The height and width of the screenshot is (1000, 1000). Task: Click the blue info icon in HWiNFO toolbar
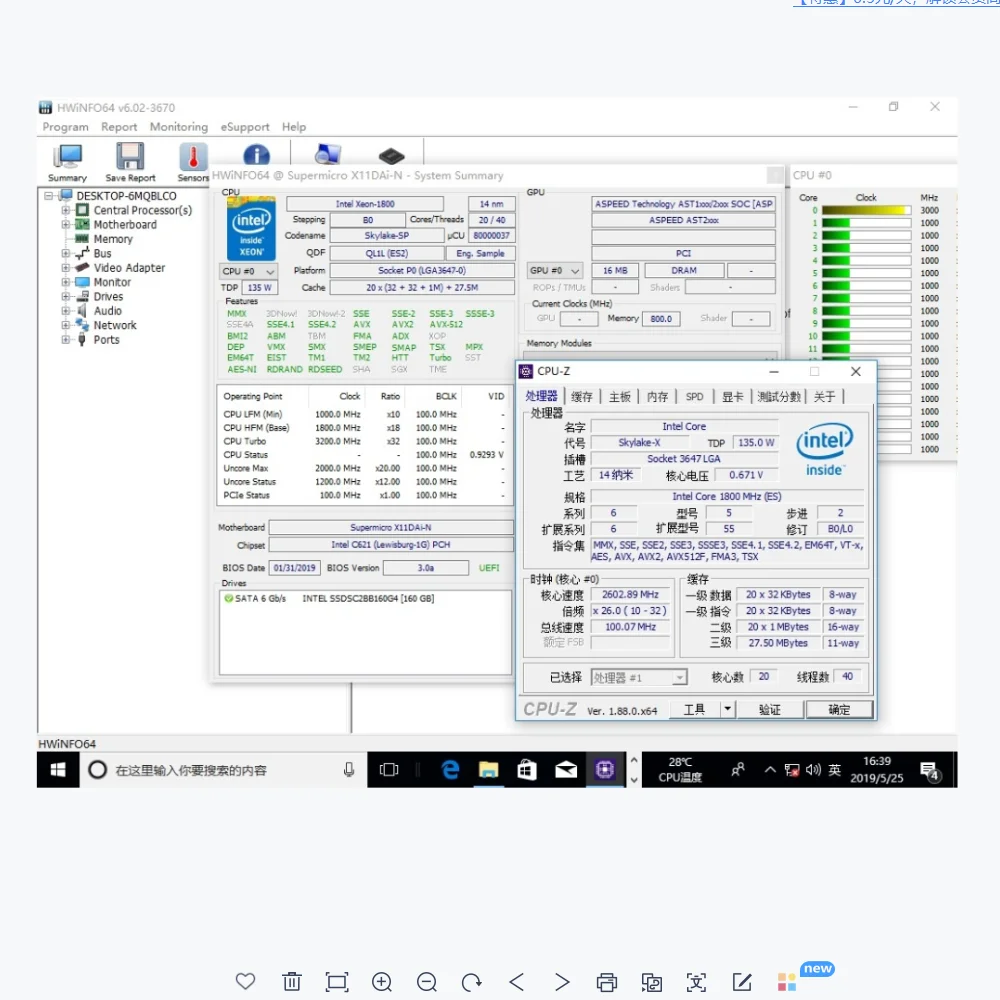(256, 155)
